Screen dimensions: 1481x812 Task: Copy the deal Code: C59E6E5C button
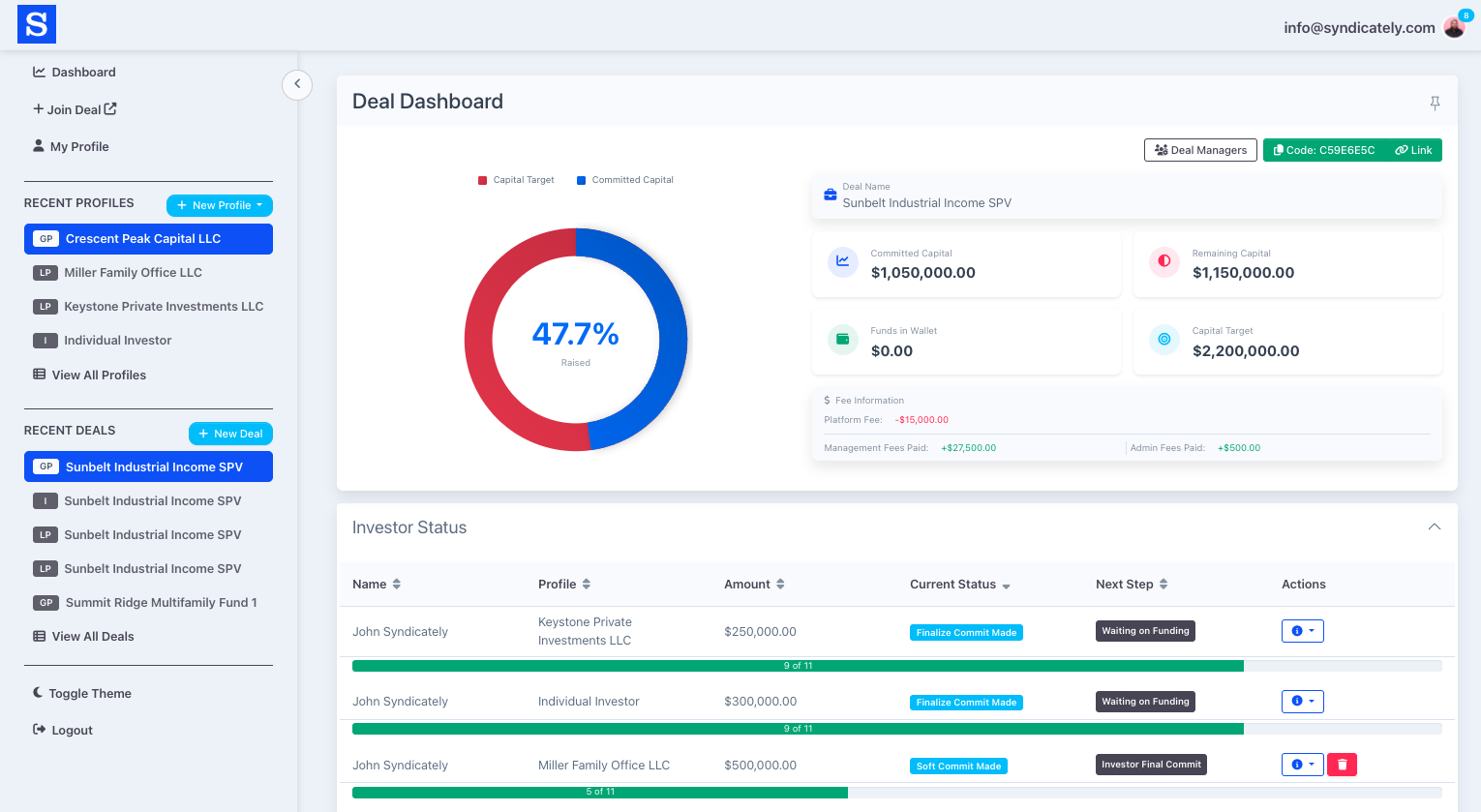1323,150
